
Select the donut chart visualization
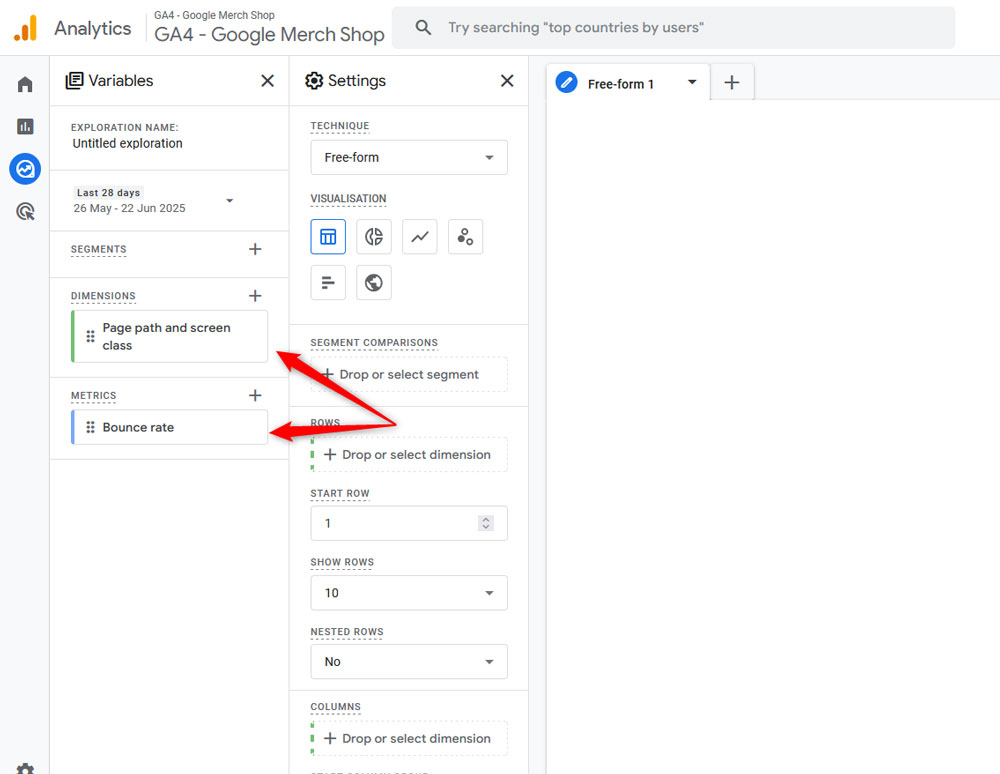(x=373, y=236)
